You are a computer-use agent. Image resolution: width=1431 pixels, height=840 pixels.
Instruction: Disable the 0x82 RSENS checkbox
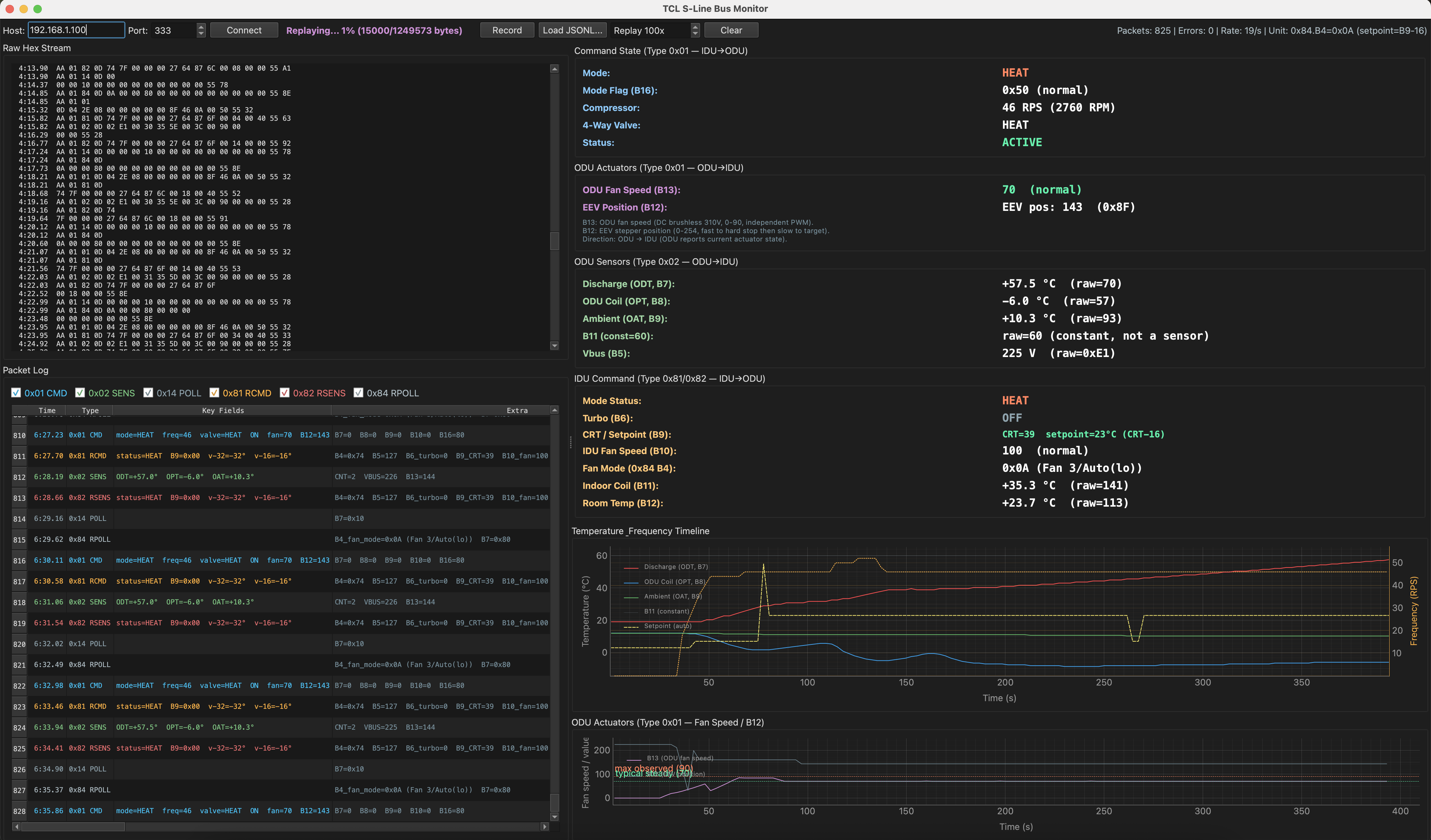(x=285, y=393)
